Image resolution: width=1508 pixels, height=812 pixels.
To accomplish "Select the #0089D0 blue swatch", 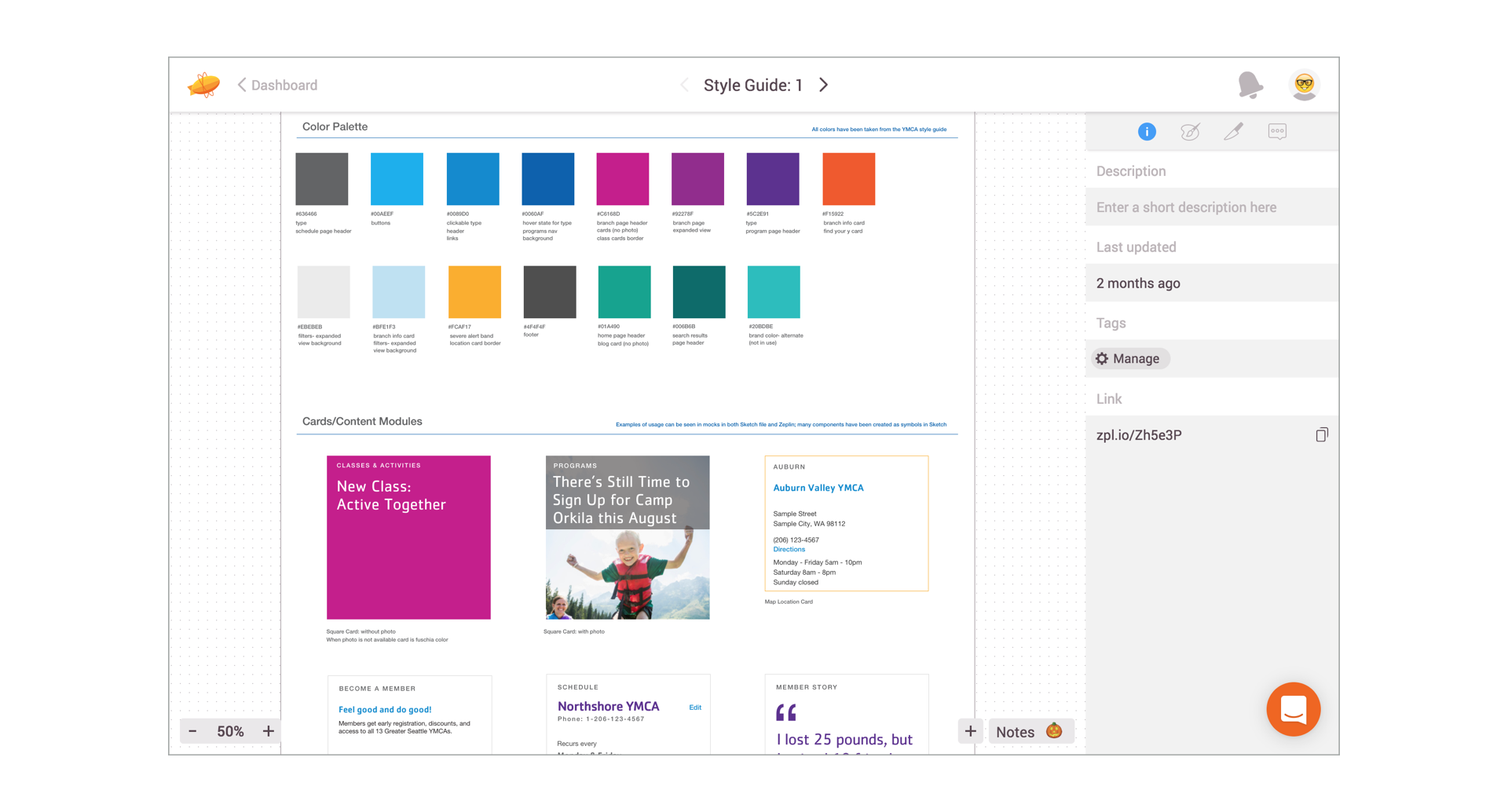I will 473,179.
